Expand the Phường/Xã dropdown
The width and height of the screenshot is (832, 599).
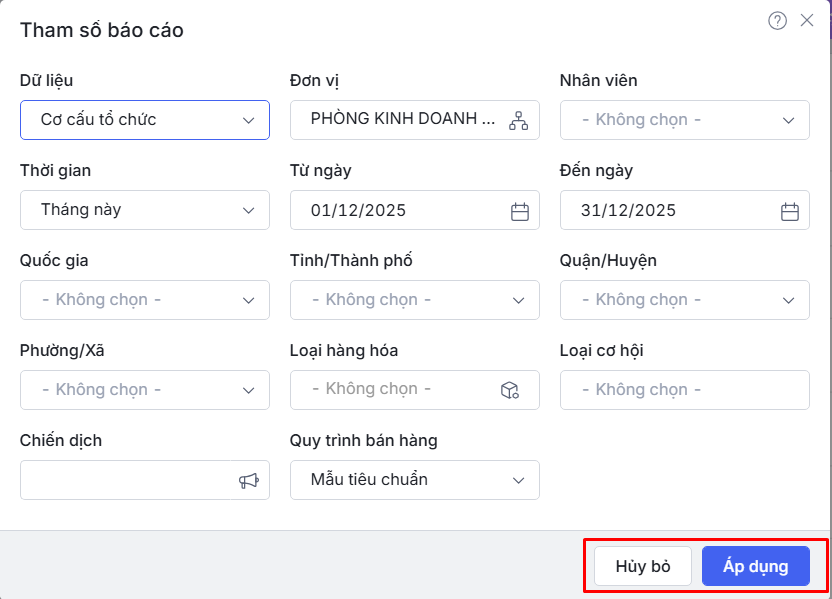point(145,390)
